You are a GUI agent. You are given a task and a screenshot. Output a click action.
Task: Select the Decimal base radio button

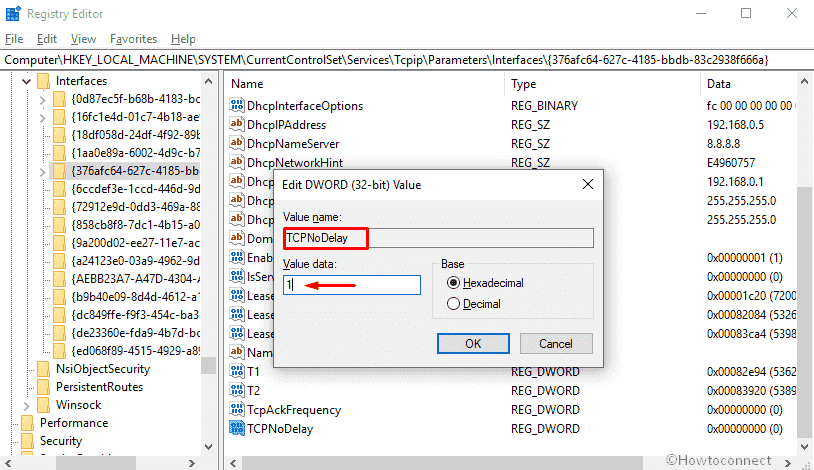pos(454,304)
